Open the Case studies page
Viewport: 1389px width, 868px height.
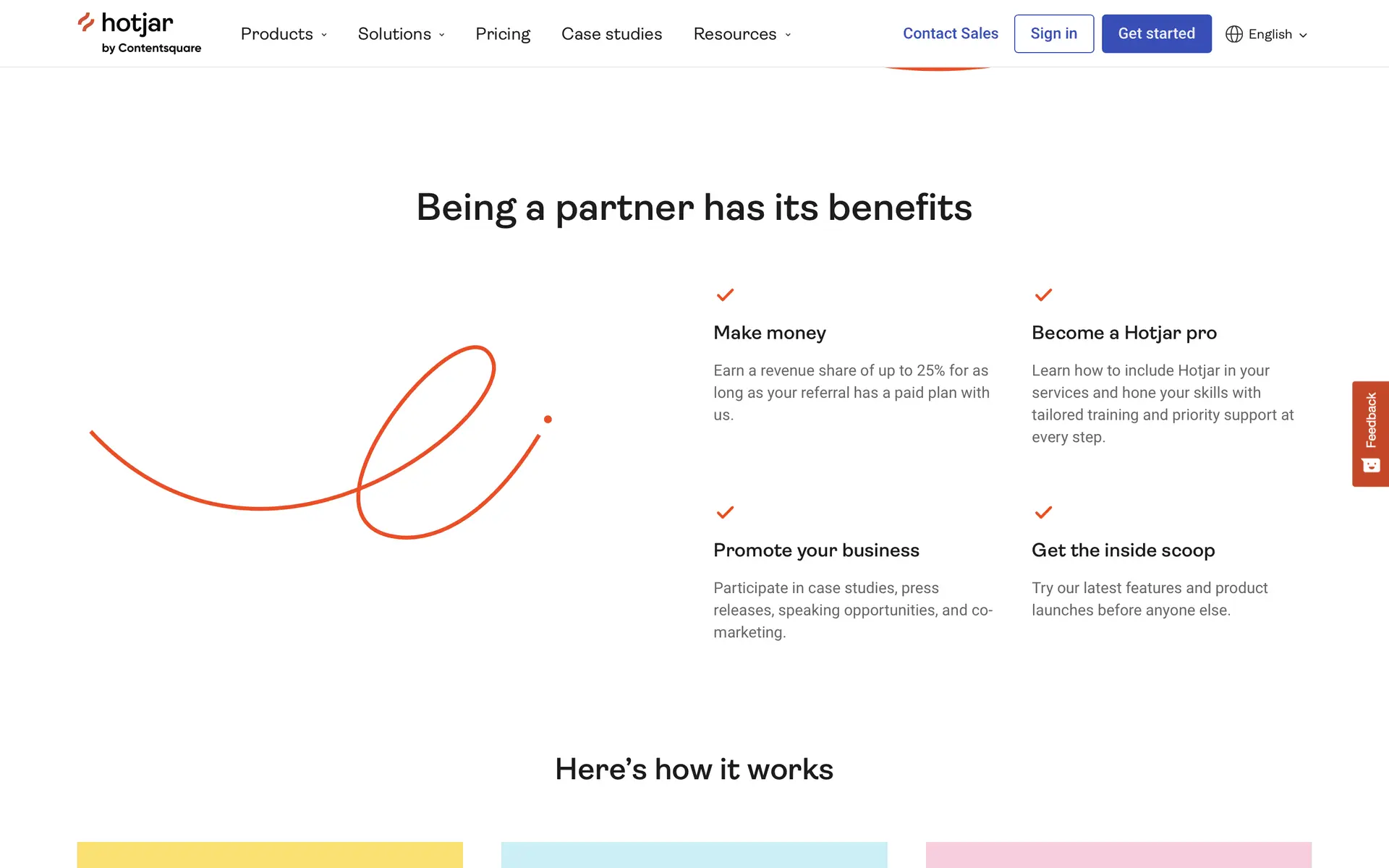tap(611, 34)
